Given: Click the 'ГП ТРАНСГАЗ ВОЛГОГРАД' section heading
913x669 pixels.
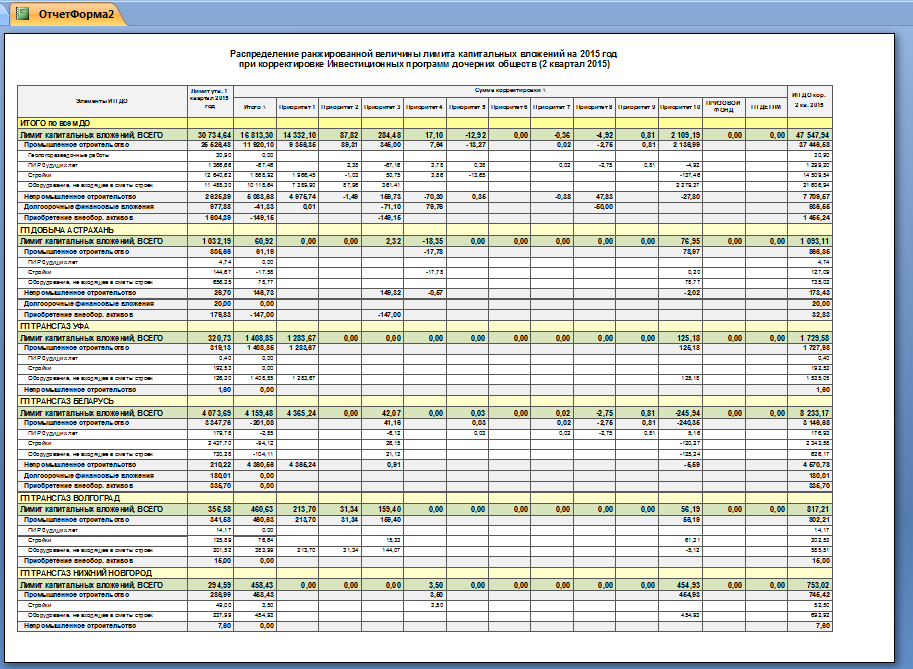Looking at the screenshot, I should click(x=70, y=498).
